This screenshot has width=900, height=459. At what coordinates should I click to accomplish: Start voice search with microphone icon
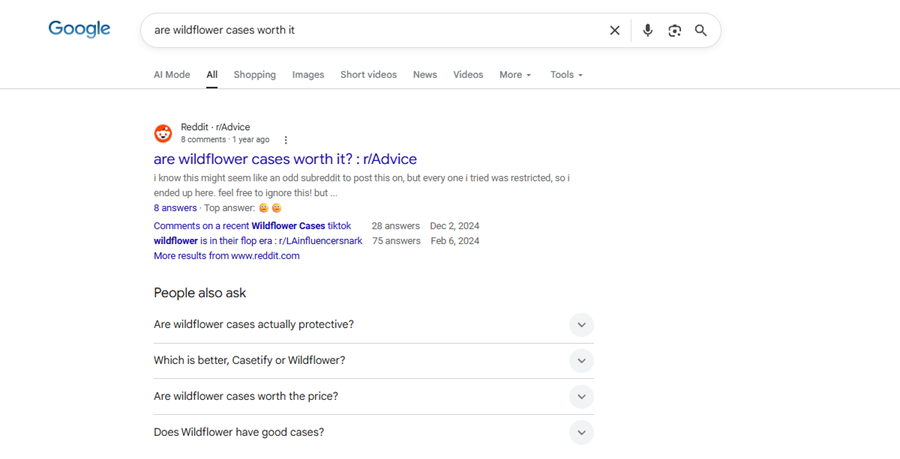click(647, 30)
